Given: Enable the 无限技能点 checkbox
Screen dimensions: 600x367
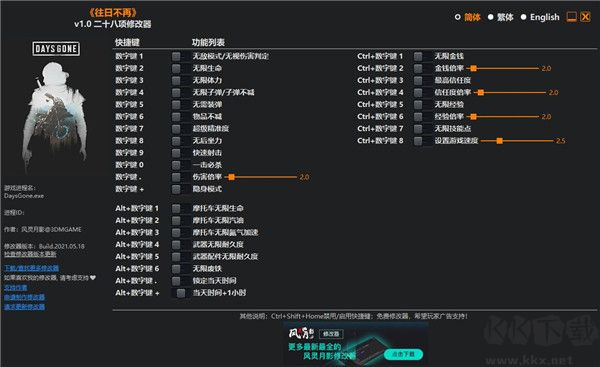Looking at the screenshot, I should [x=418, y=129].
